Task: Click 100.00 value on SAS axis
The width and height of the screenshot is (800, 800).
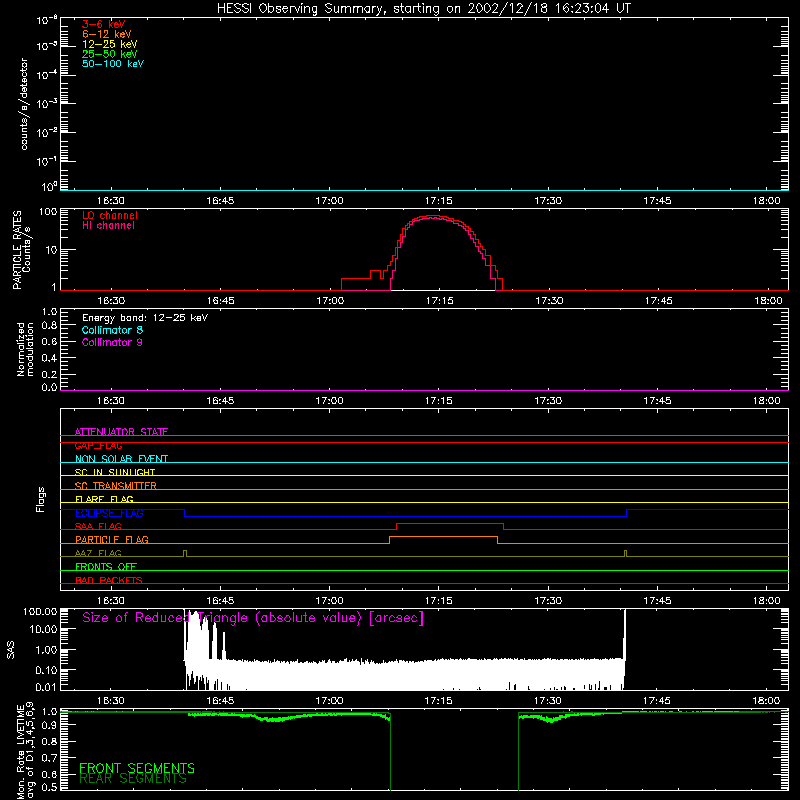Action: pos(40,612)
